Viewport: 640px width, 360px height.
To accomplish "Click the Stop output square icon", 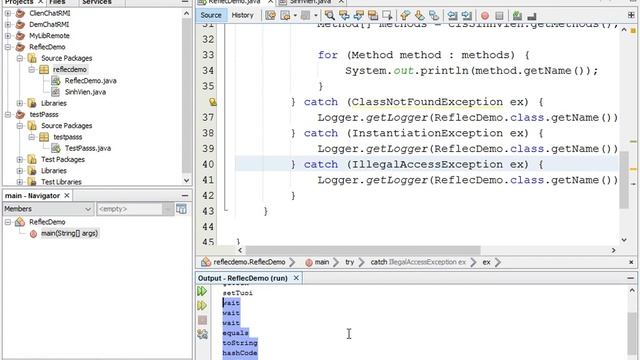I will pyautogui.click(x=202, y=320).
